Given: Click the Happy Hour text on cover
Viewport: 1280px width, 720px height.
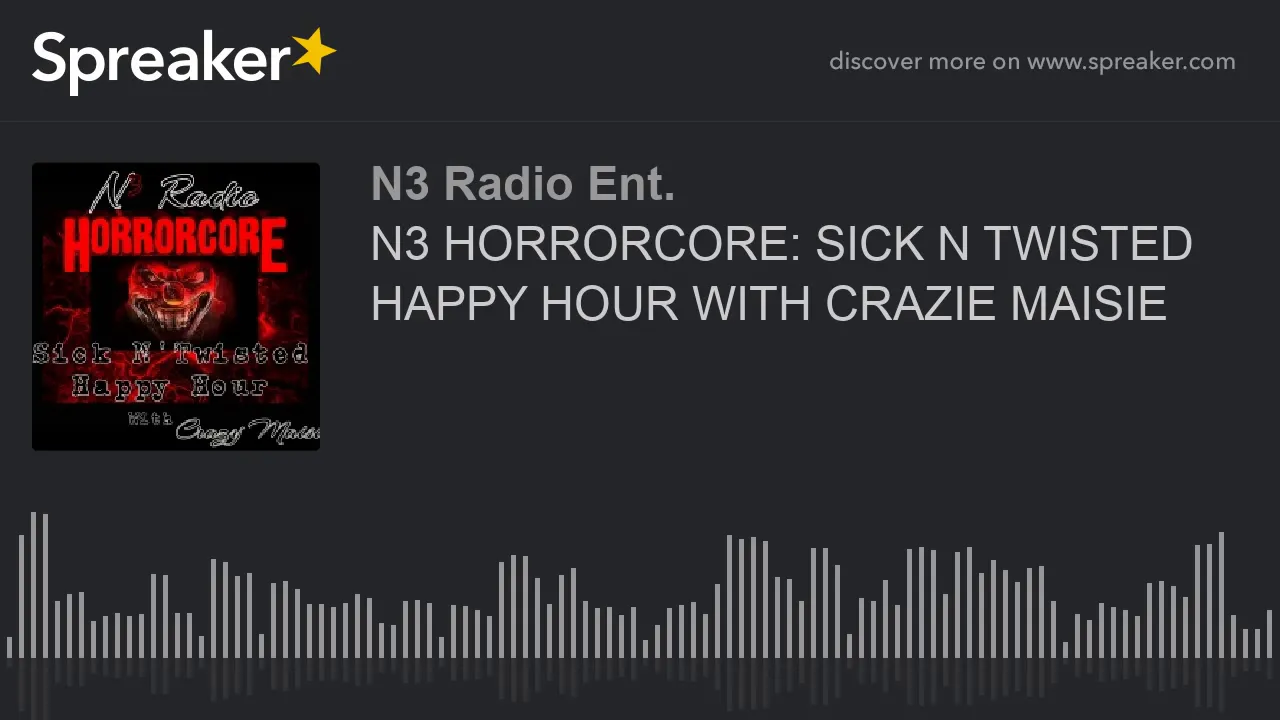Looking at the screenshot, I should pyautogui.click(x=170, y=387).
